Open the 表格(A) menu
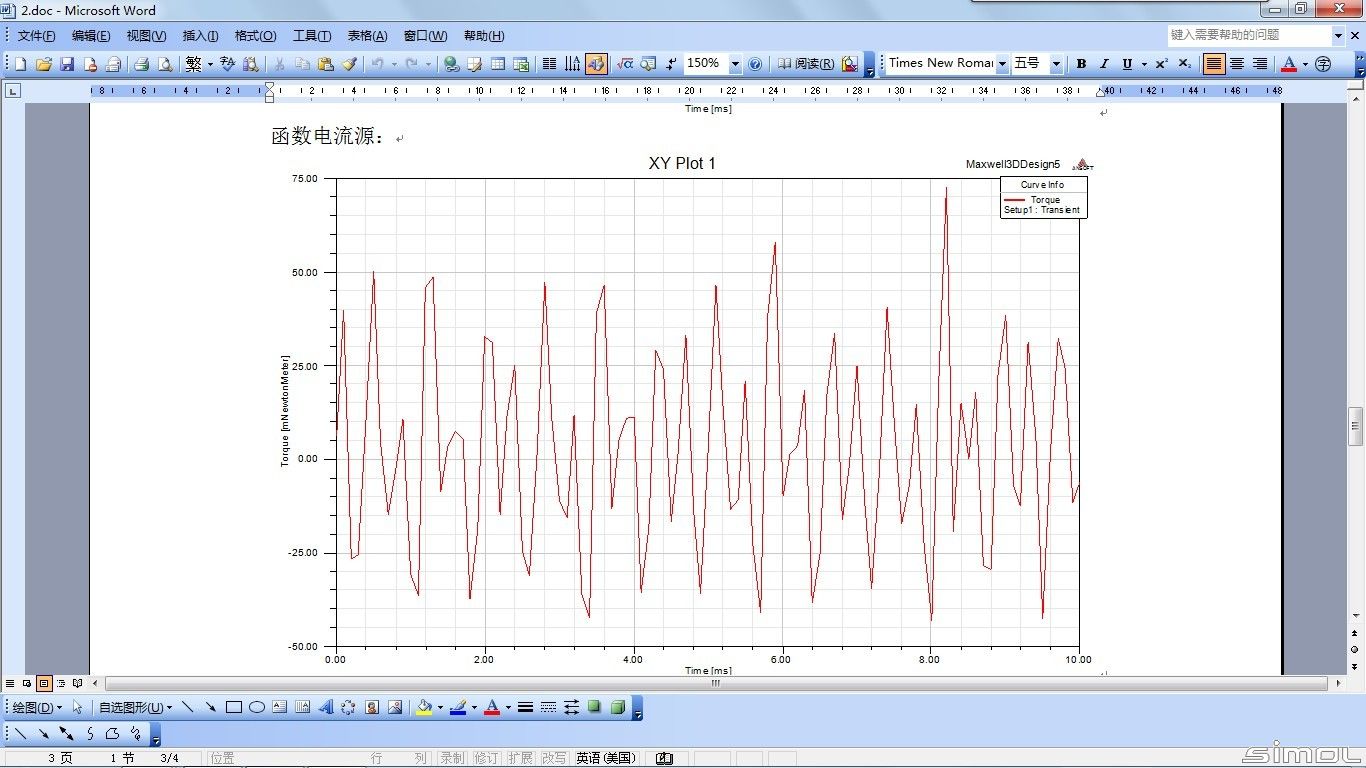Viewport: 1366px width, 768px height. click(x=367, y=36)
